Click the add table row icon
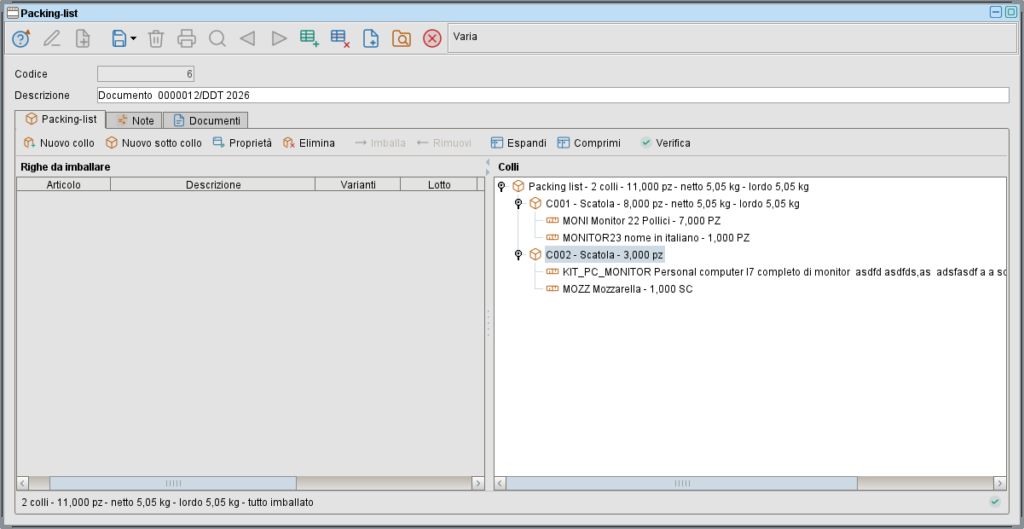 [310, 39]
